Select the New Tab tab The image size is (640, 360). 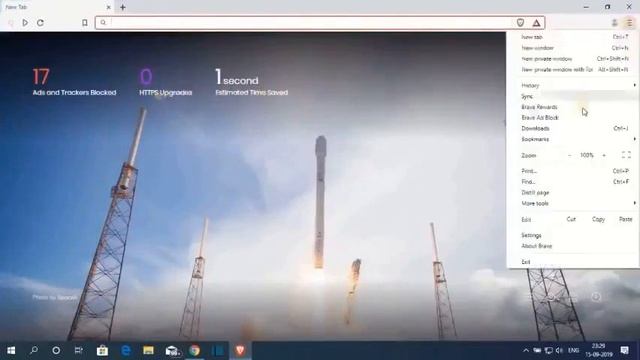pos(57,7)
